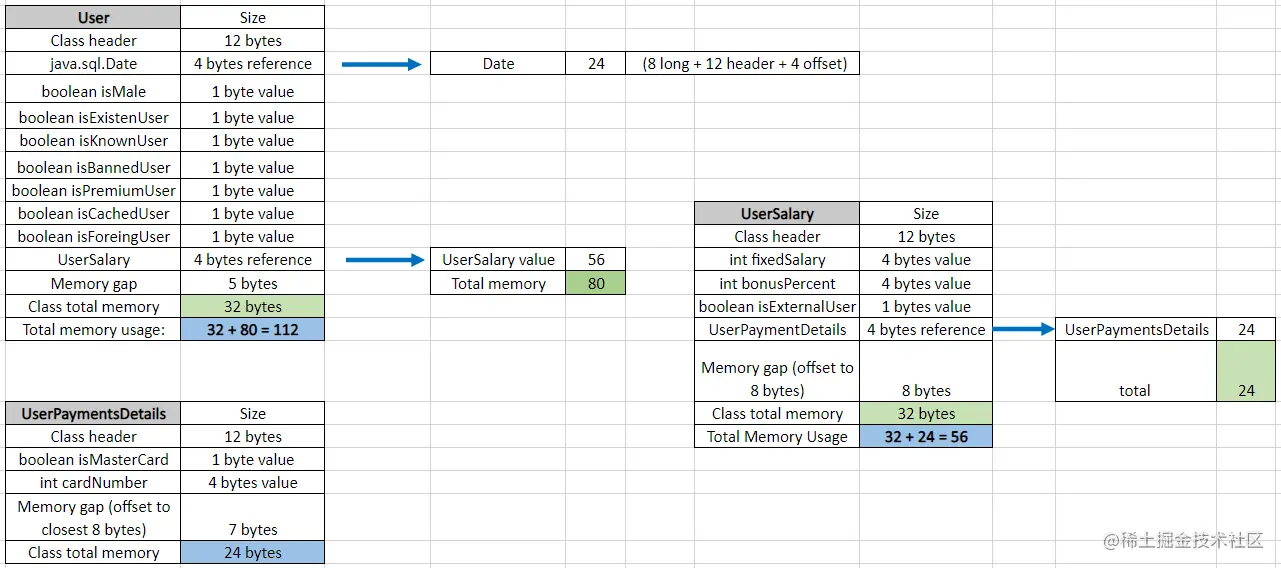
Task: Click the '5 bytes' memory gap cell
Action: (x=253, y=283)
